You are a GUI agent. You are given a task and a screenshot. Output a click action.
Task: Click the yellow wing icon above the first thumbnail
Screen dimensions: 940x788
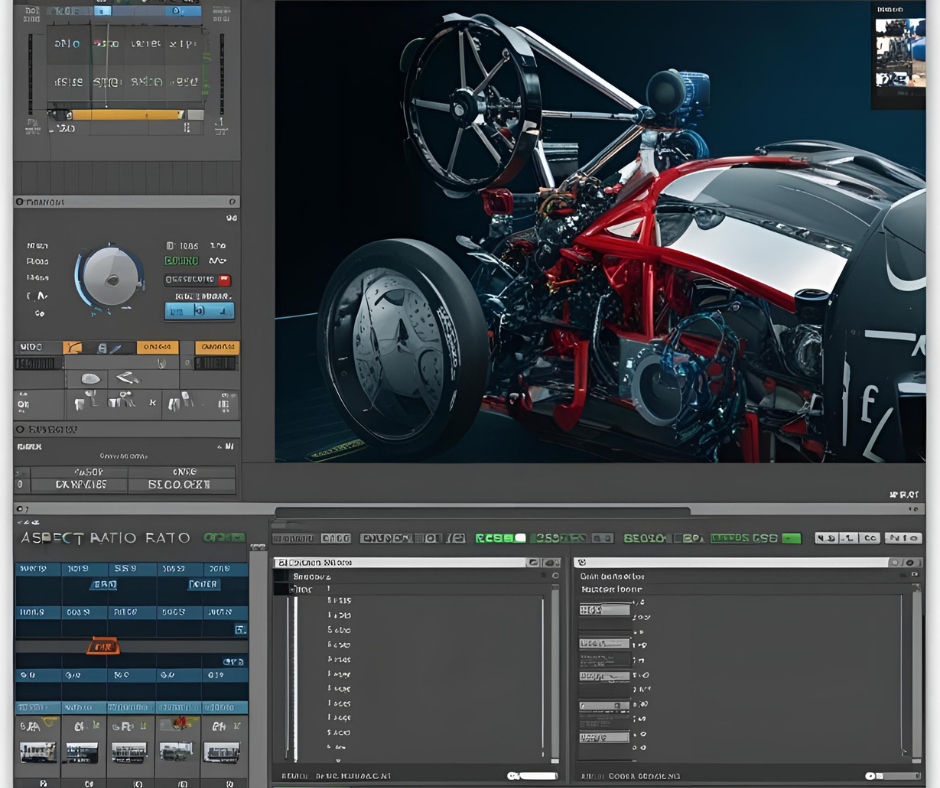49,722
